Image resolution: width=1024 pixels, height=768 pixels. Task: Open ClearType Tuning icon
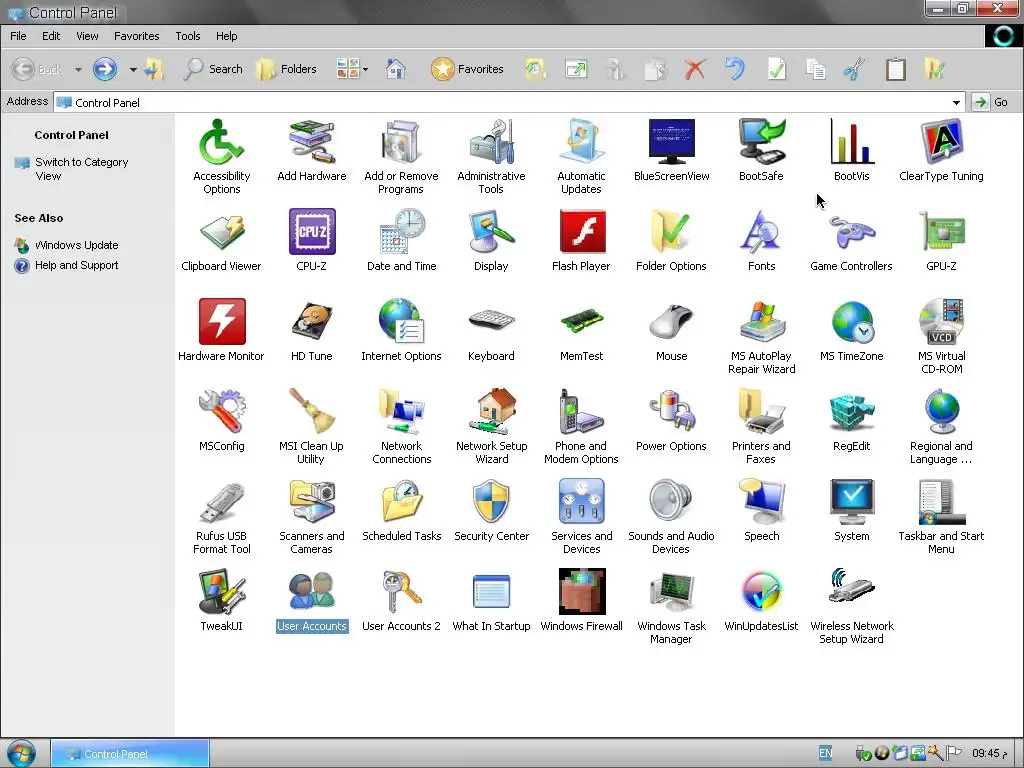coord(941,142)
